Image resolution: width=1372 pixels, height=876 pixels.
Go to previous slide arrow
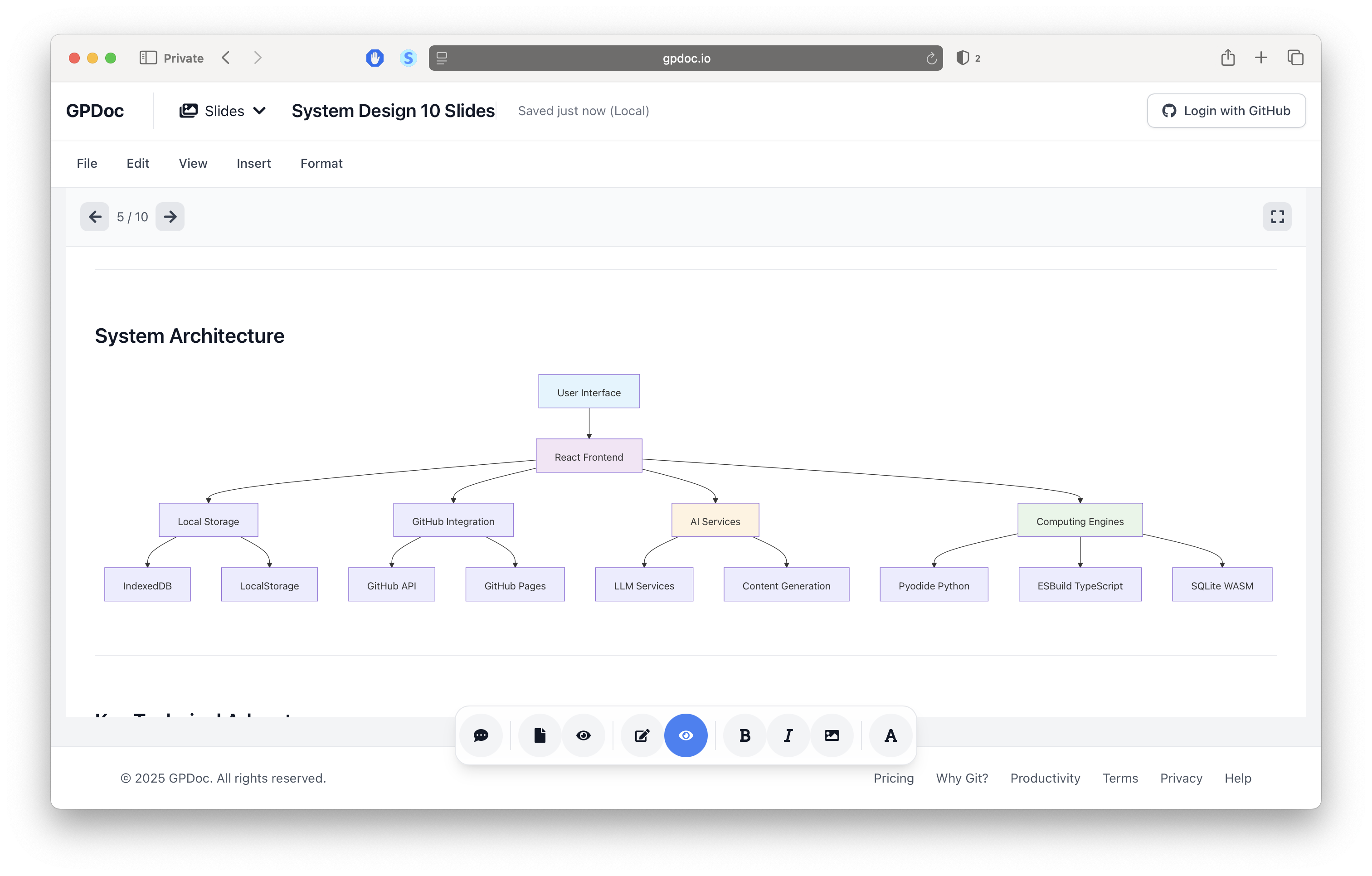(95, 217)
